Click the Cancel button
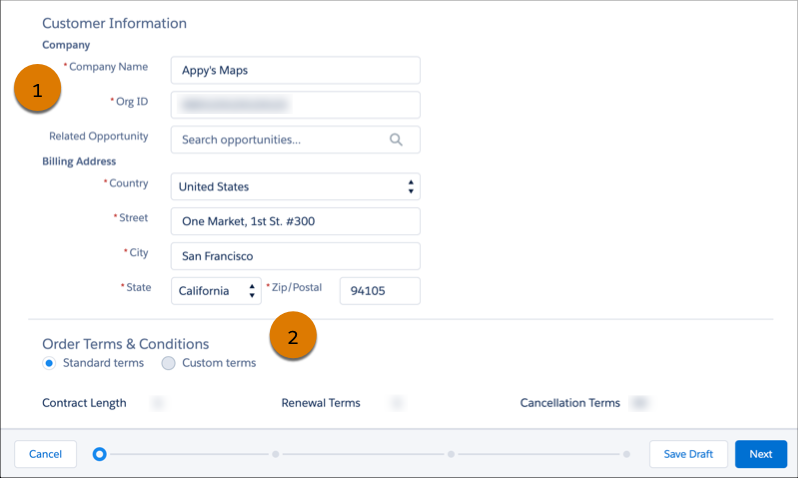Image resolution: width=798 pixels, height=478 pixels. pyautogui.click(x=45, y=454)
